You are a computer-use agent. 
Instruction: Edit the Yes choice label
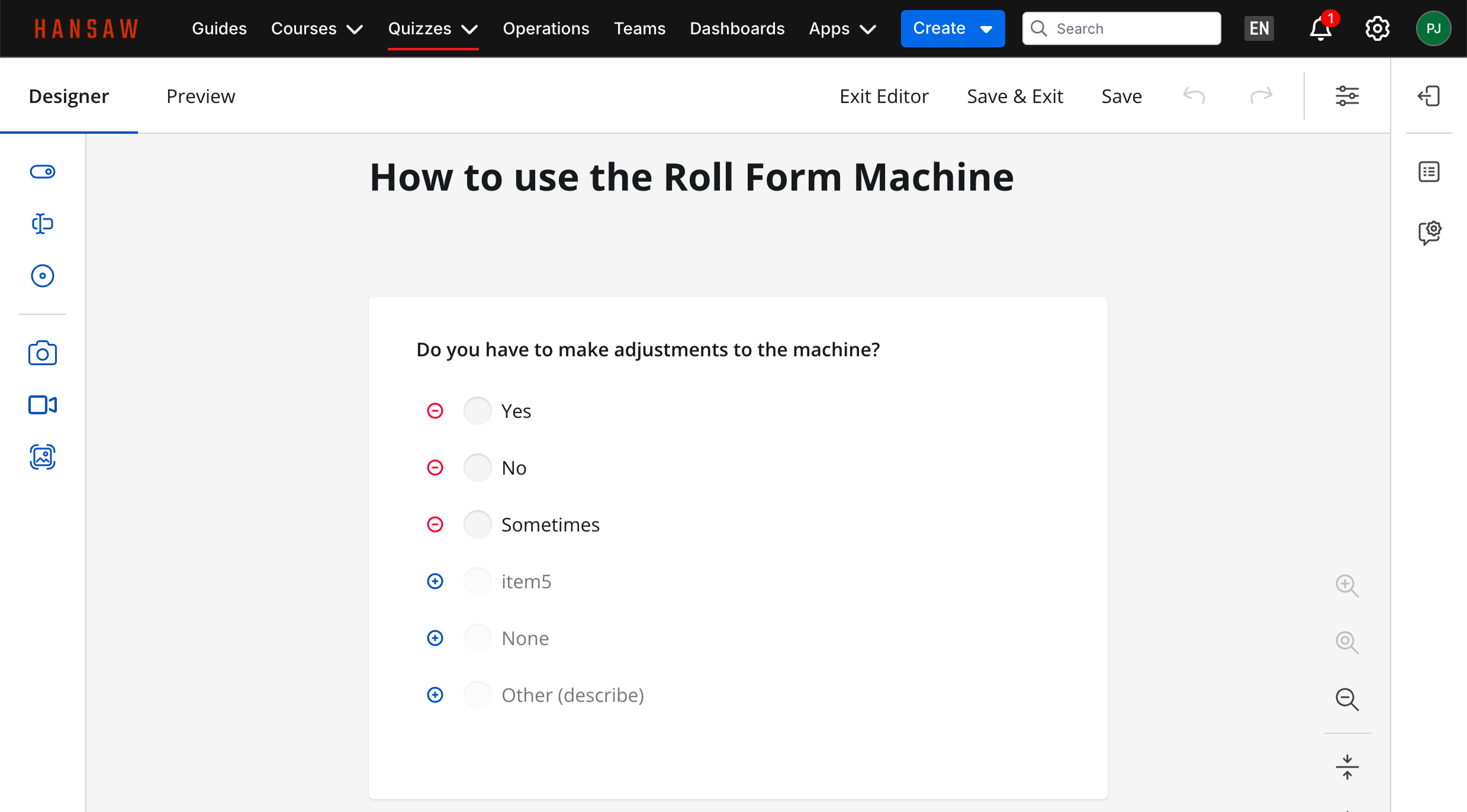pos(516,411)
